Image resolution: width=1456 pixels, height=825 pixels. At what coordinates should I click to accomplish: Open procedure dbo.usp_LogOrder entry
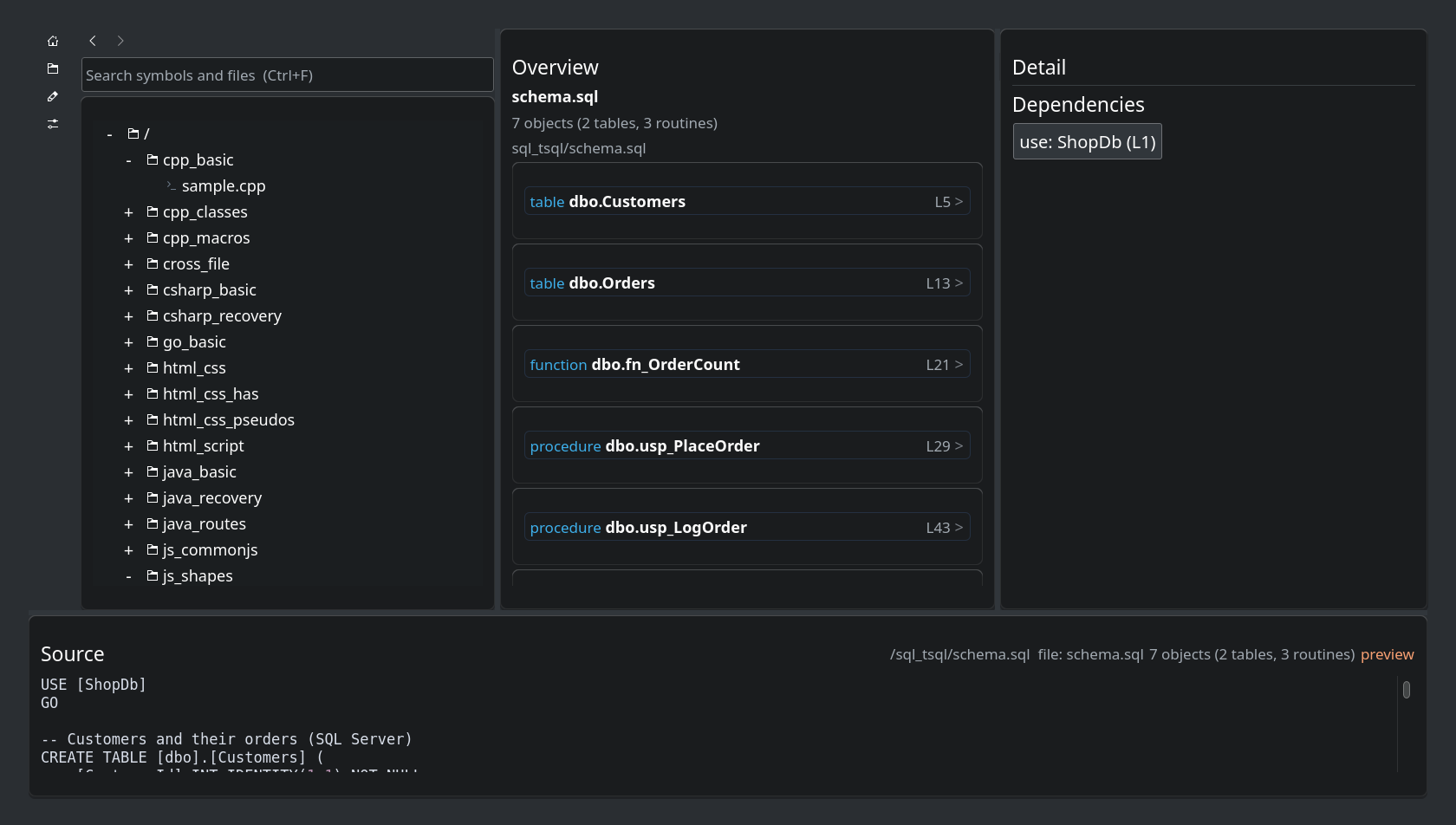click(x=747, y=527)
